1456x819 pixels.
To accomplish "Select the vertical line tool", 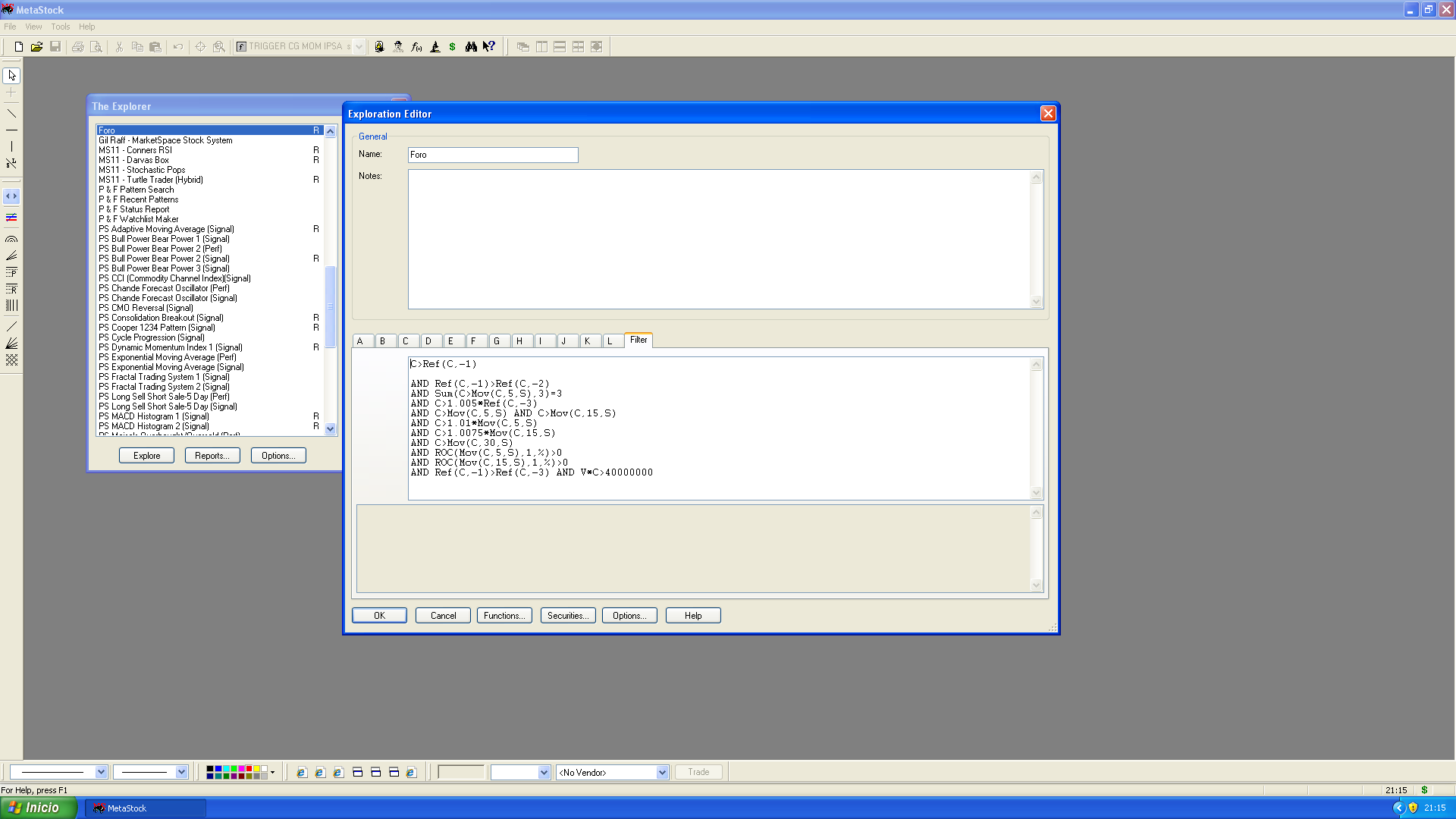I will click(x=11, y=146).
